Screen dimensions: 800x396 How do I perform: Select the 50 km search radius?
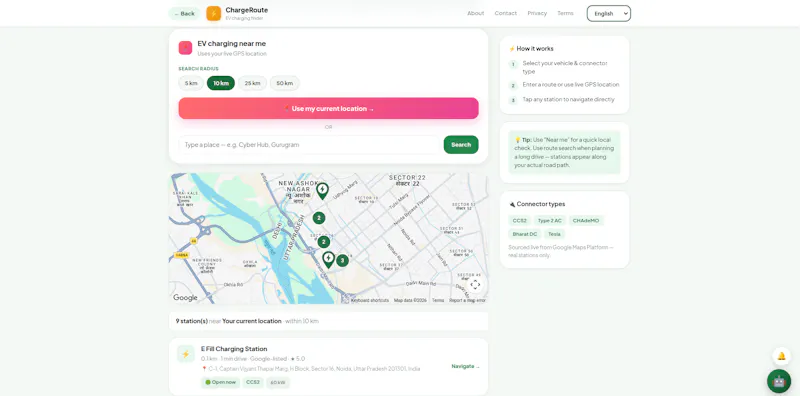point(285,83)
